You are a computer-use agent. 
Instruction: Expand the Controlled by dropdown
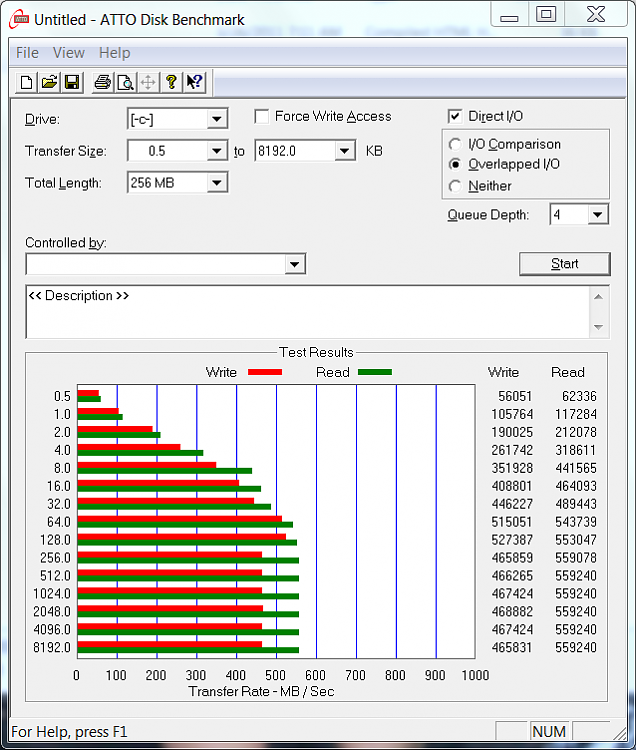[295, 264]
